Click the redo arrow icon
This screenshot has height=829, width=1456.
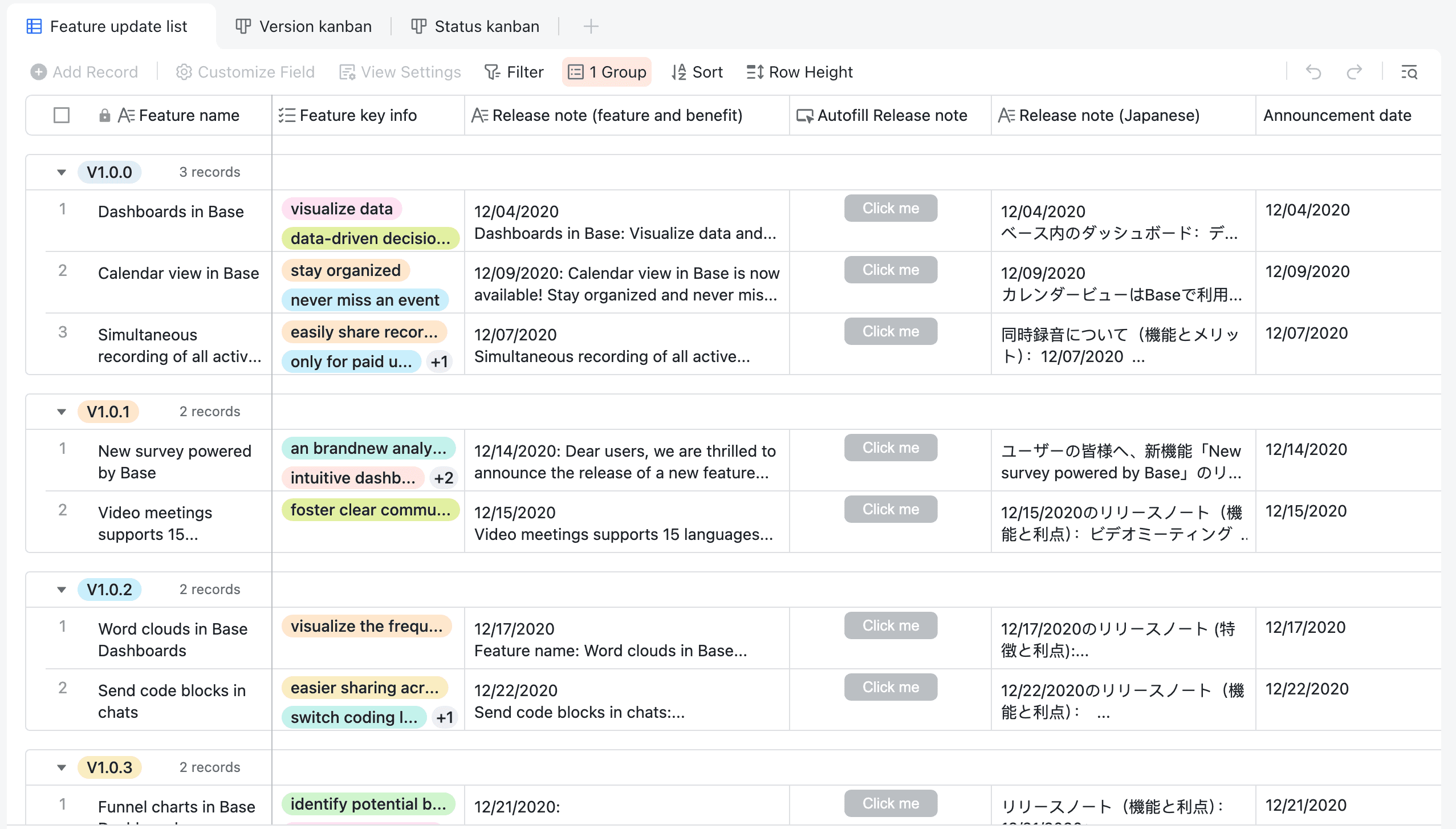(x=1355, y=72)
